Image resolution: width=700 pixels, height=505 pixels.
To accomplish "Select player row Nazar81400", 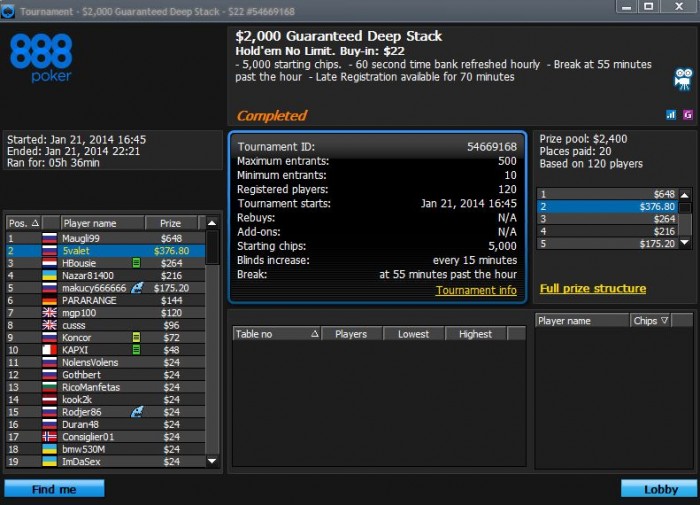I will coord(105,275).
